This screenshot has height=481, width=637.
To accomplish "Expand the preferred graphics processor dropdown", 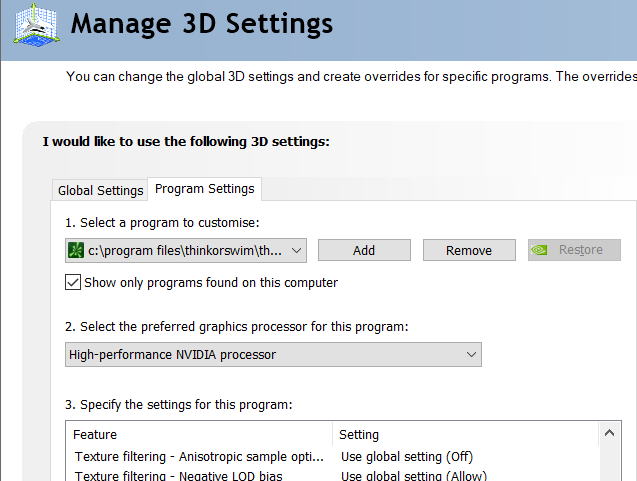I will [x=273, y=355].
